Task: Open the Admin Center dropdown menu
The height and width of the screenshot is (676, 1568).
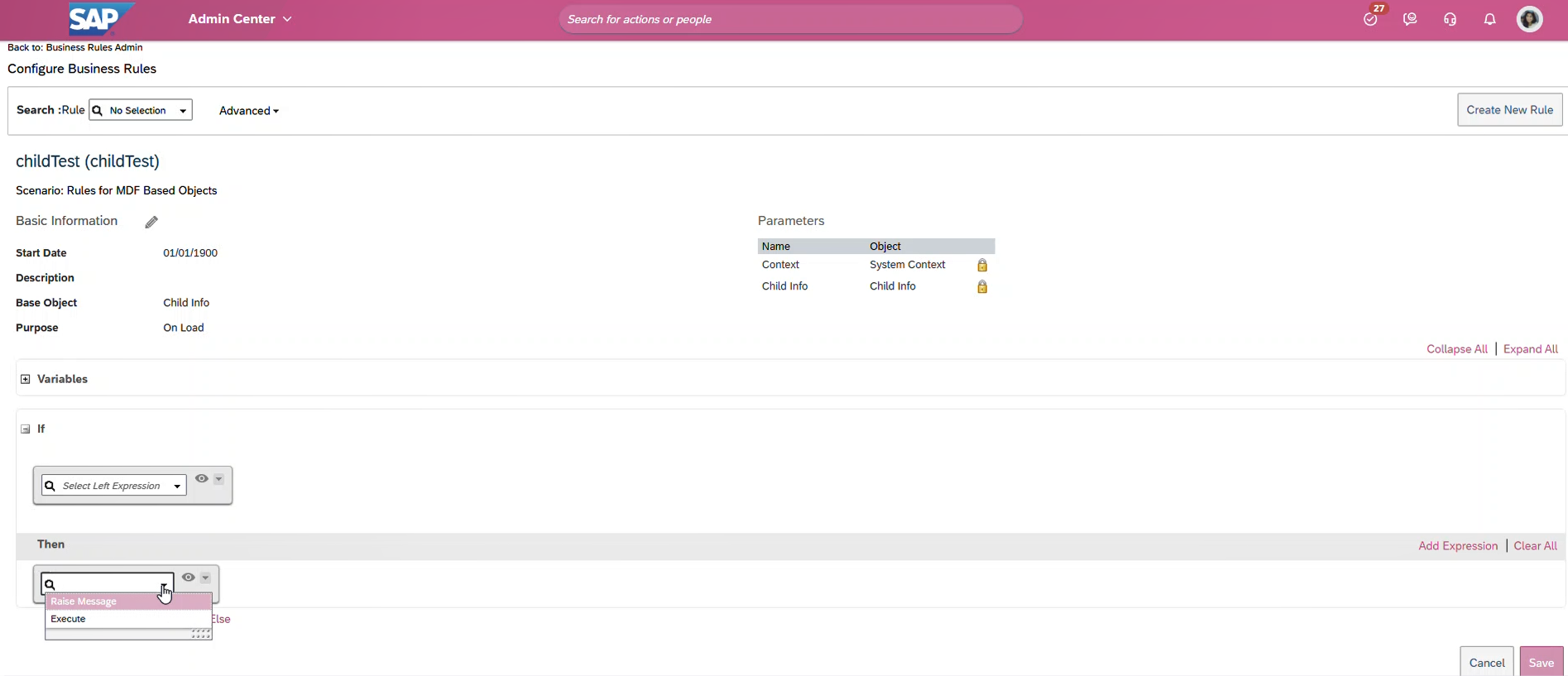Action: 240,19
